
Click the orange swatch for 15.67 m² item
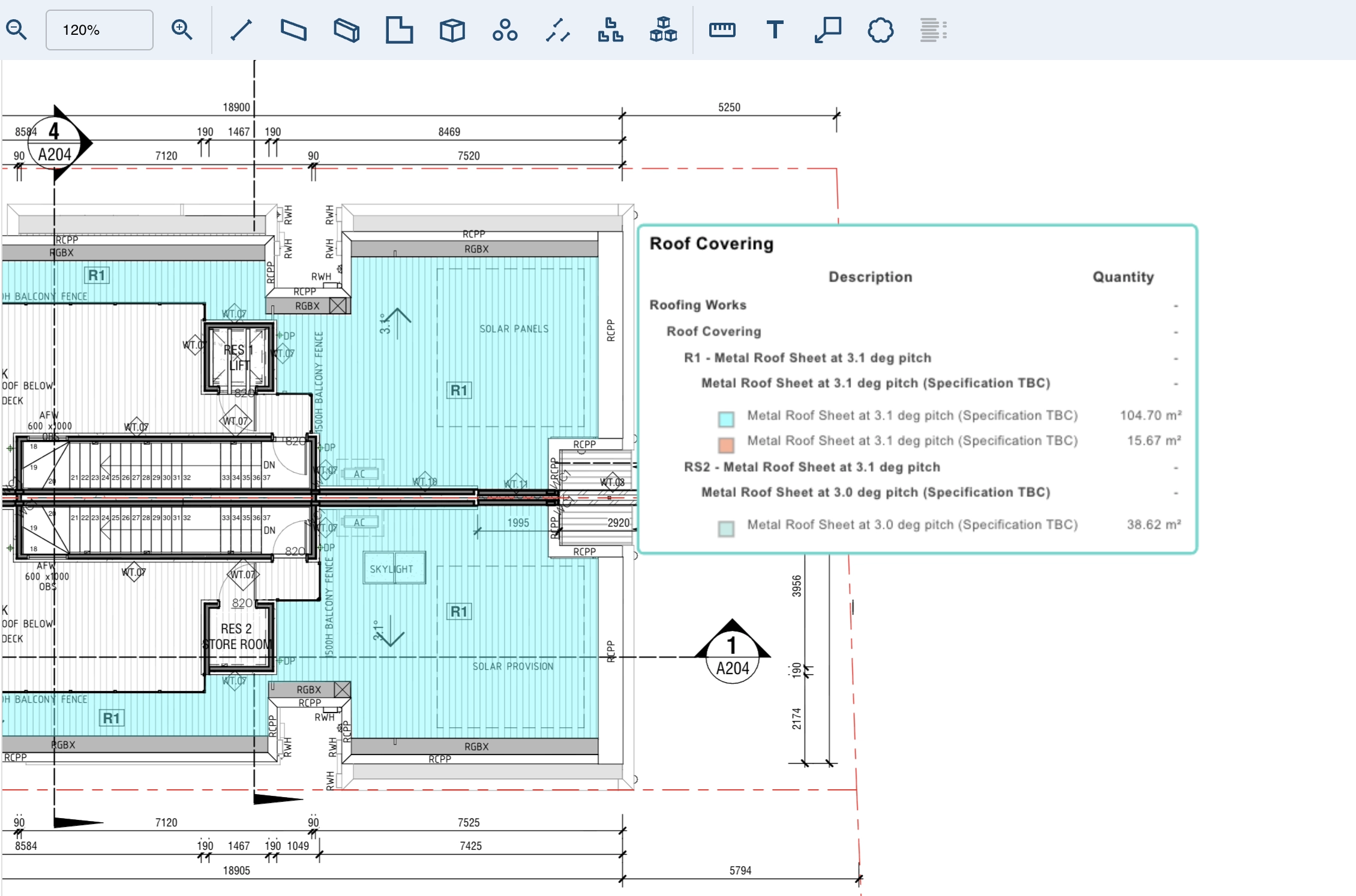click(726, 444)
